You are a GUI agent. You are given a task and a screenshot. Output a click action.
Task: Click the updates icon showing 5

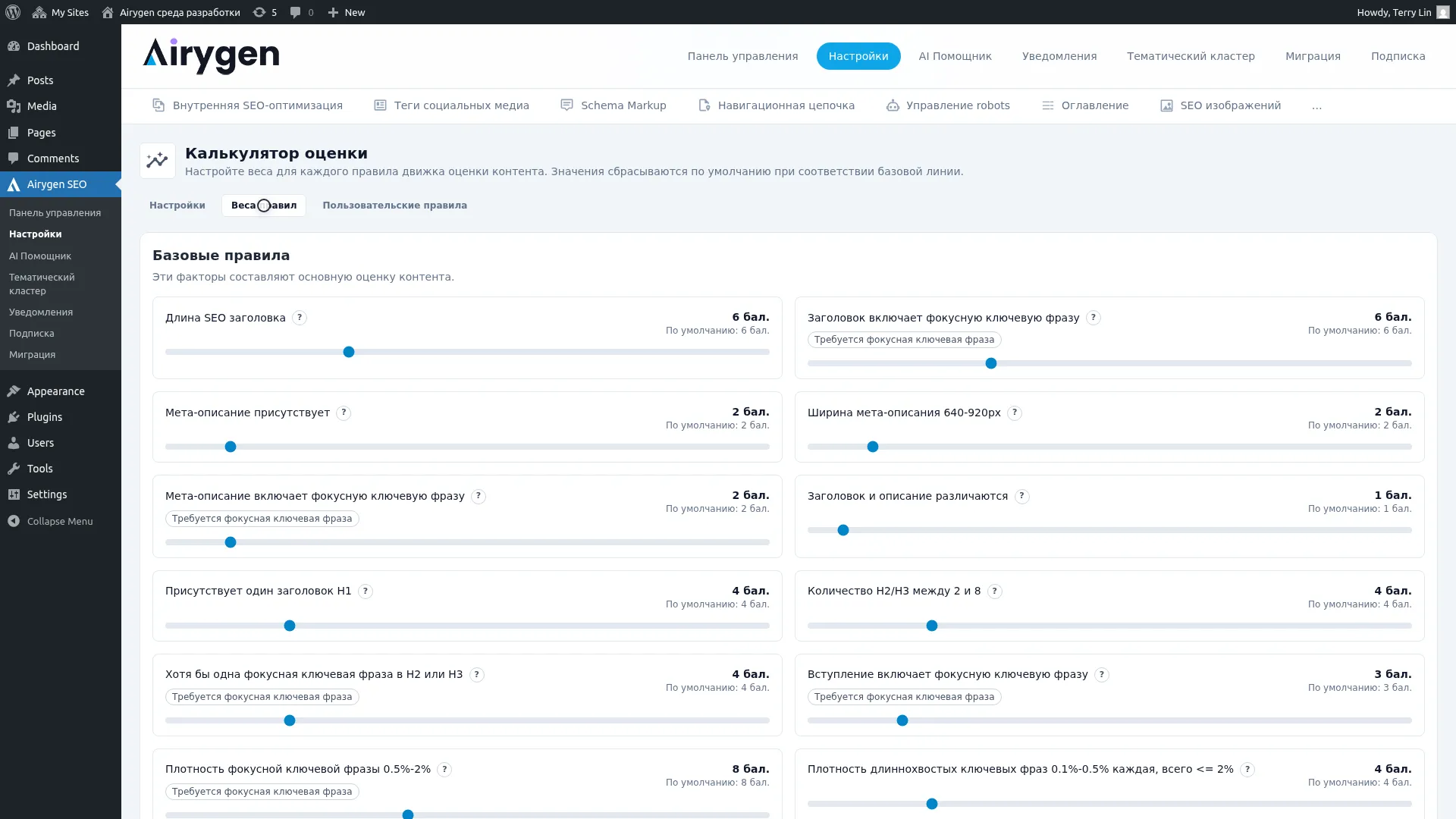click(x=265, y=12)
